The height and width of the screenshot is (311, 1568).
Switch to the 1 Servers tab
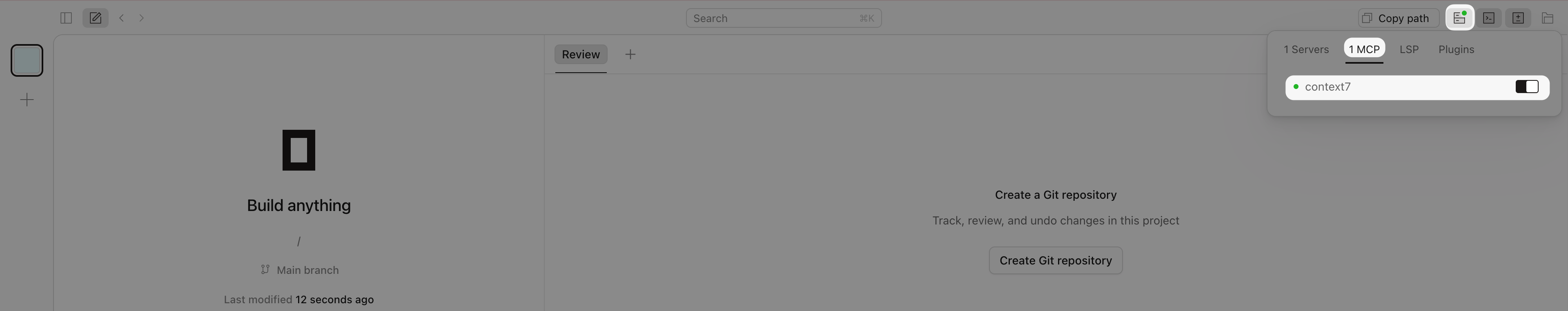tap(1306, 49)
